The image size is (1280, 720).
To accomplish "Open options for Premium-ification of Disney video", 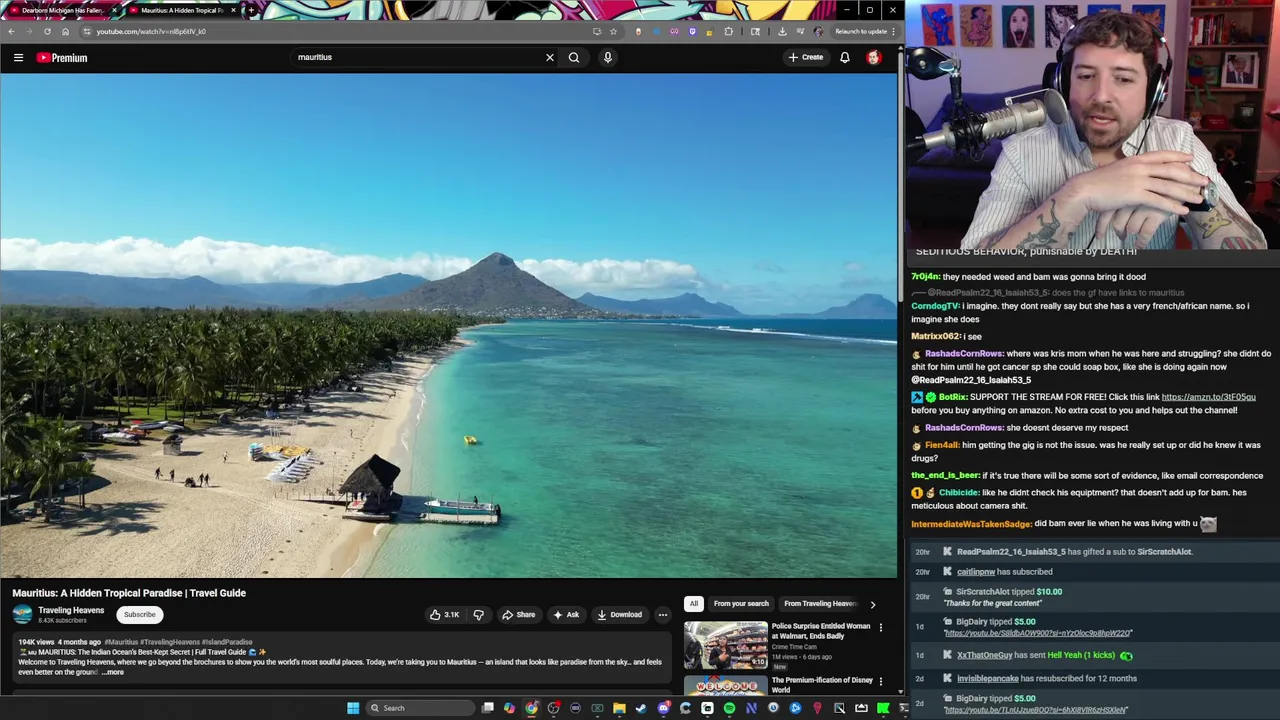I will coord(880,681).
